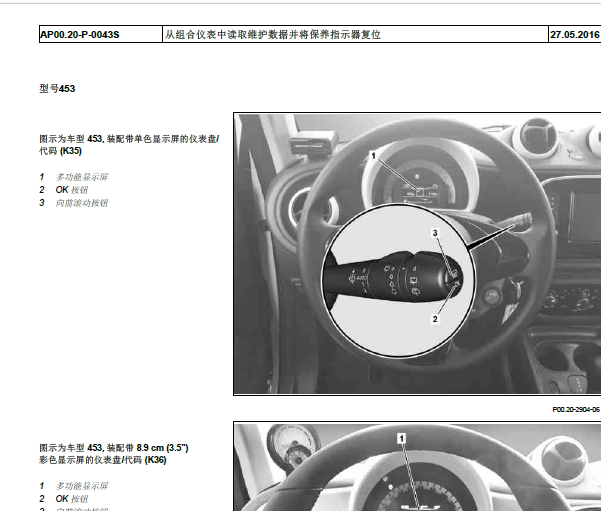Click second legend item 1 多功能显示屏
This screenshot has width=601, height=511.
click(x=74, y=486)
